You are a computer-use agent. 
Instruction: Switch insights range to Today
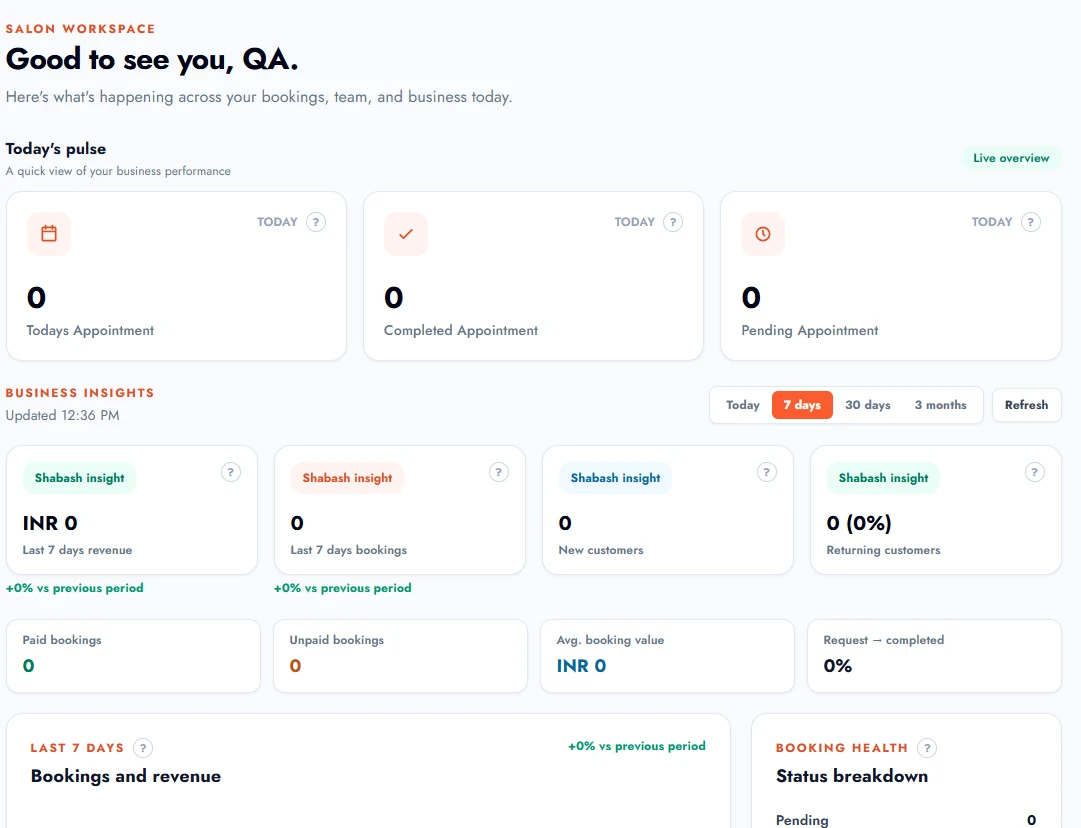click(742, 405)
